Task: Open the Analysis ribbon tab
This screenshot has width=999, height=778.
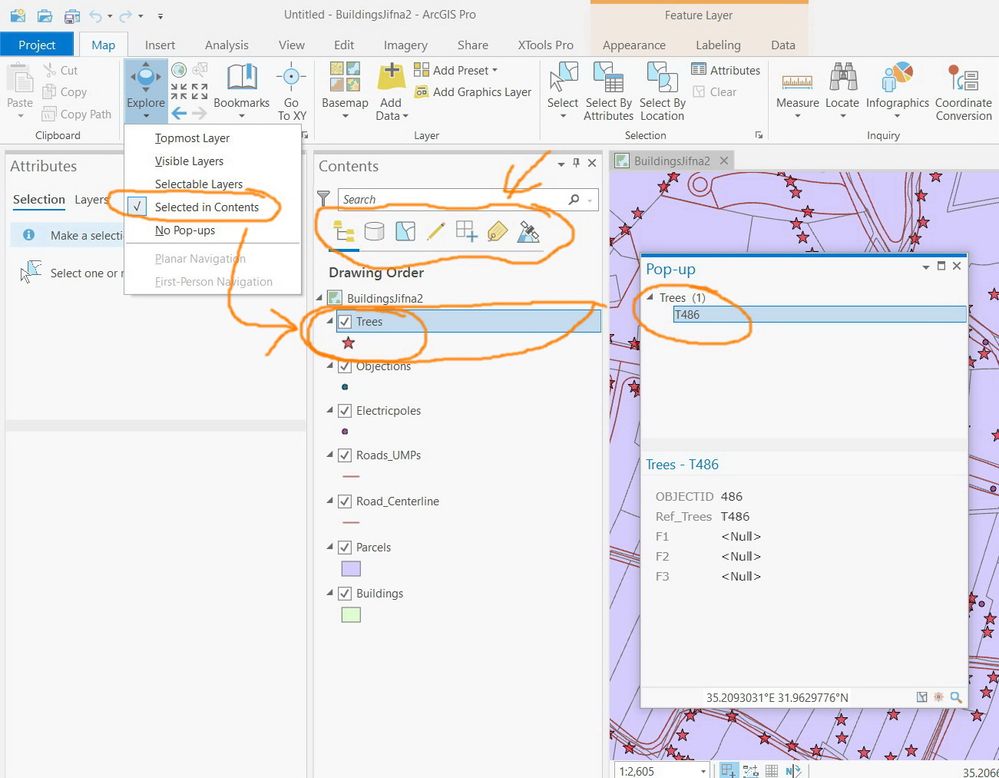Action: [x=226, y=45]
